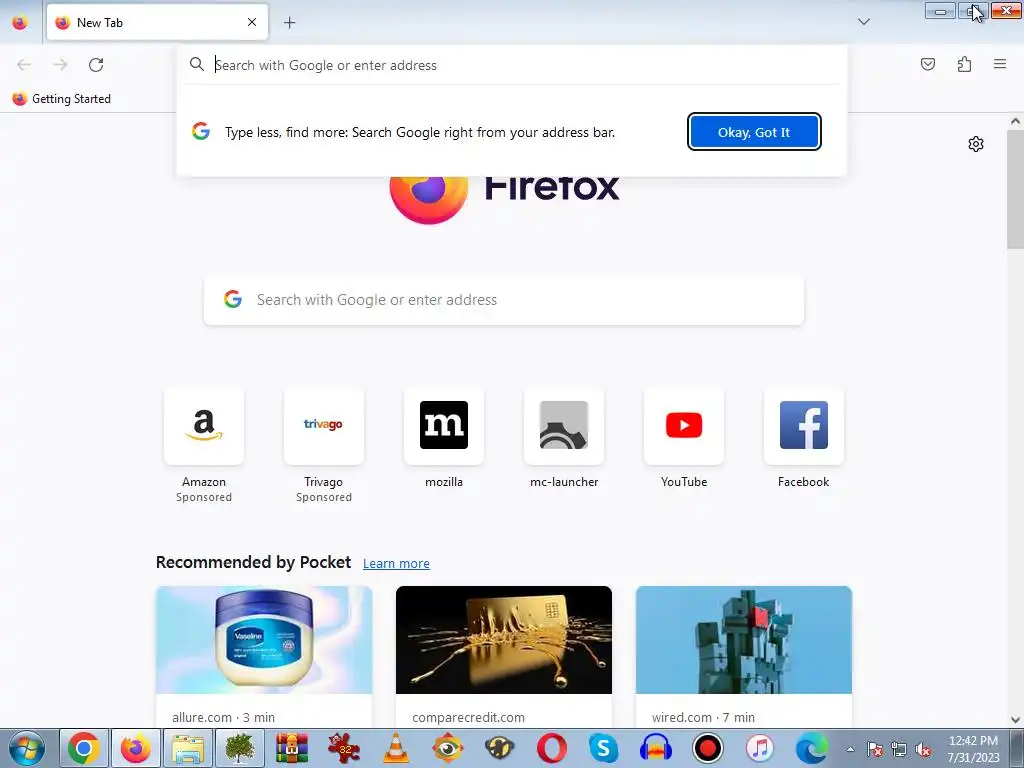Click the Action Center flag tray icon
Viewport: 1024px width, 768px height.
pos(875,749)
